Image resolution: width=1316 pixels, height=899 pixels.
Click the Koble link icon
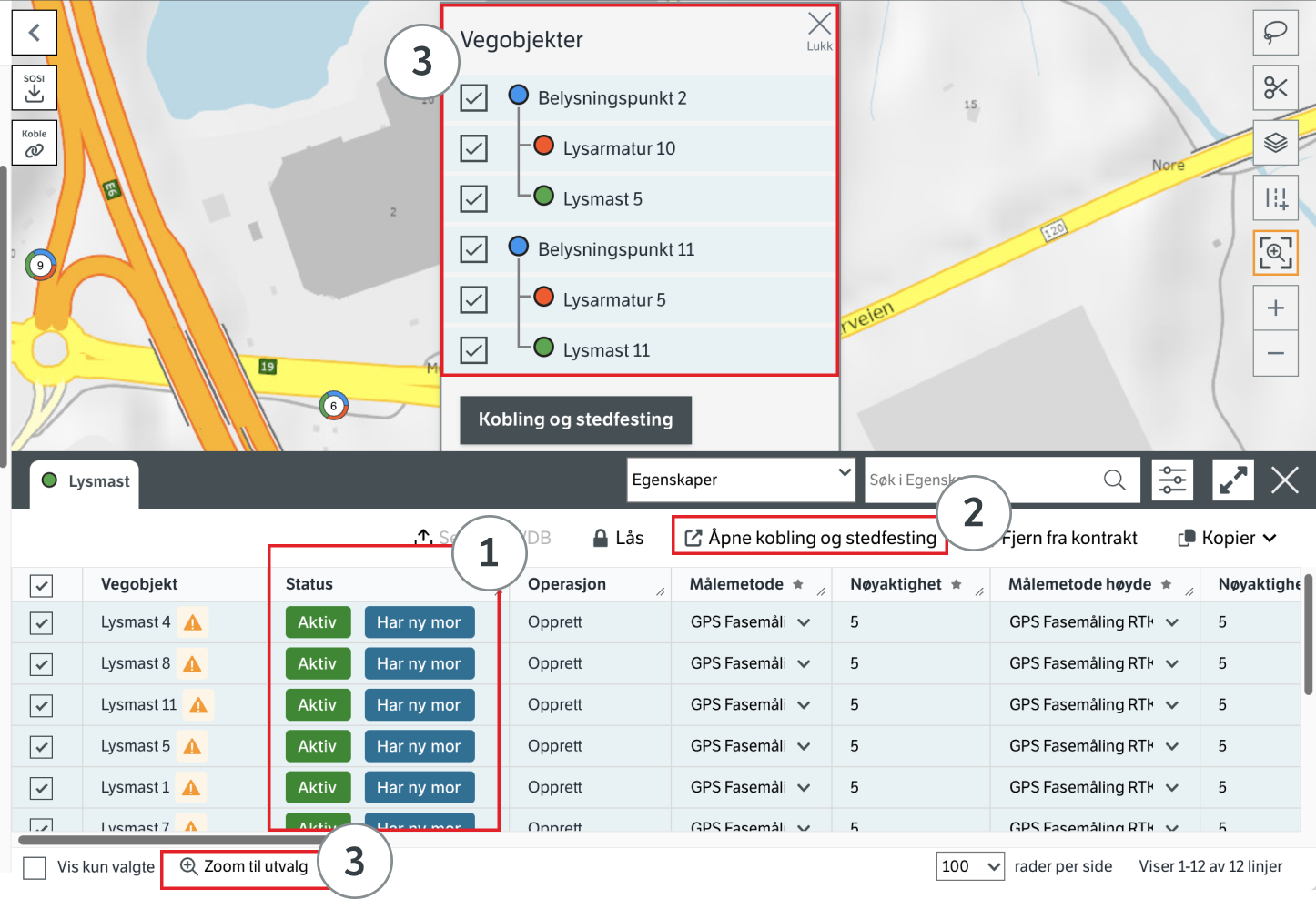coord(35,143)
